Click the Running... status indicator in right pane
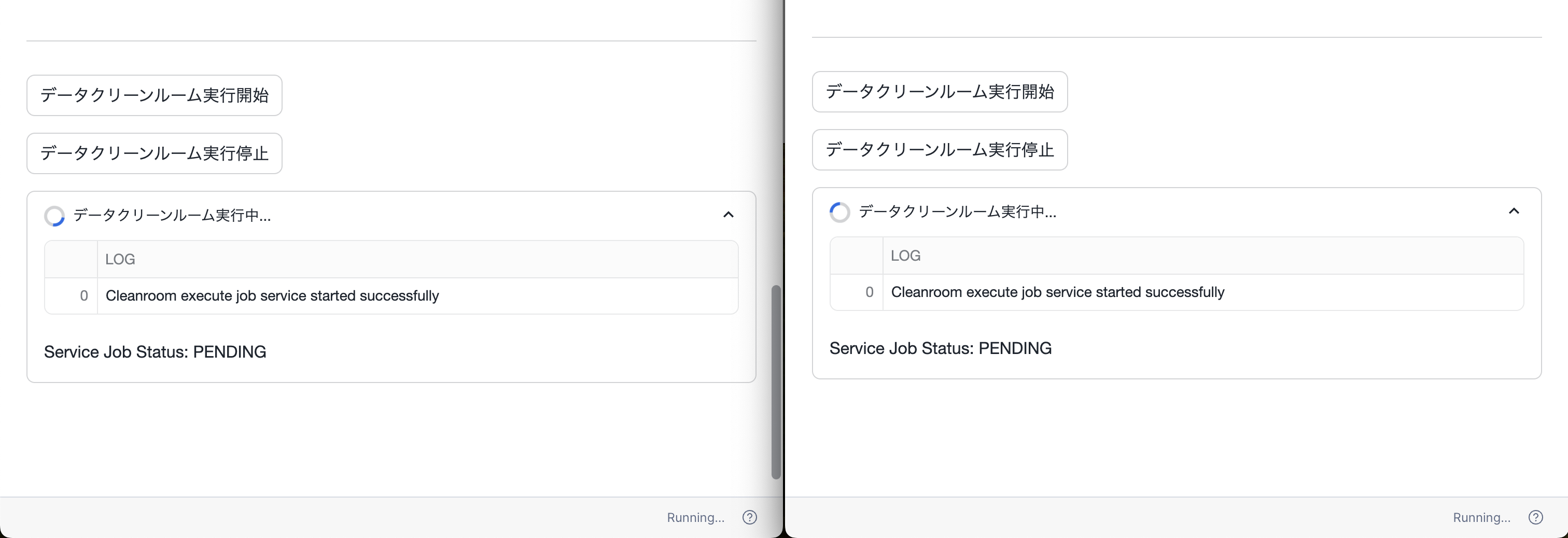This screenshot has width=1568, height=538. (1481, 517)
